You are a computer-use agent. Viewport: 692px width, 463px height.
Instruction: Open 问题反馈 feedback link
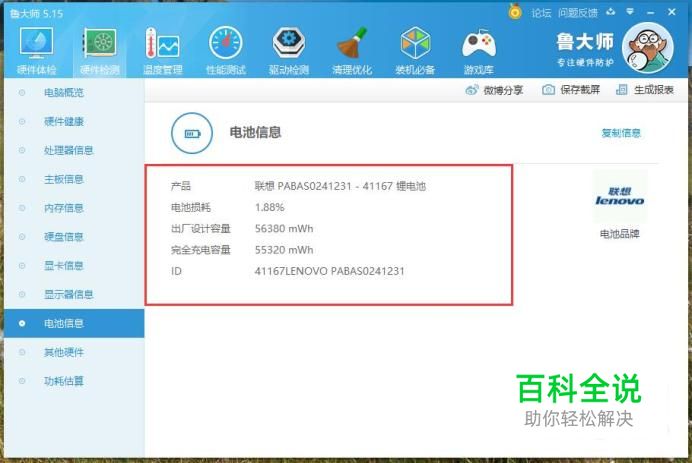[578, 13]
